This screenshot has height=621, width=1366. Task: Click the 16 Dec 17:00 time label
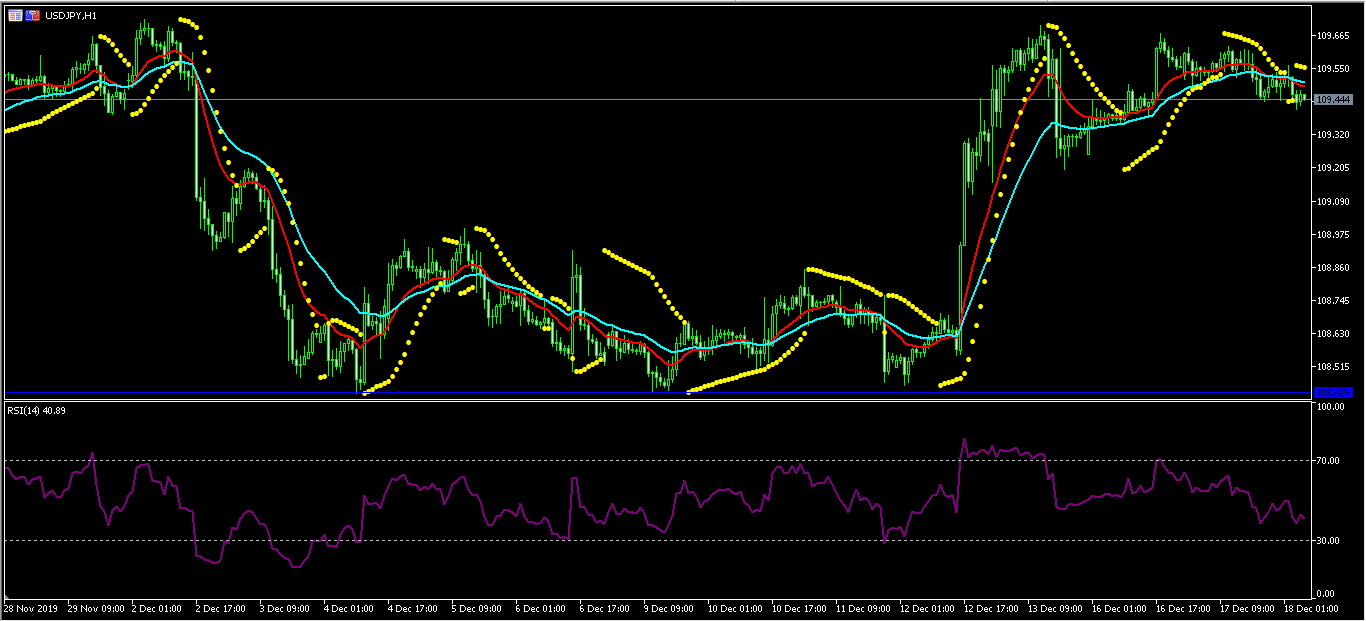pyautogui.click(x=1184, y=608)
